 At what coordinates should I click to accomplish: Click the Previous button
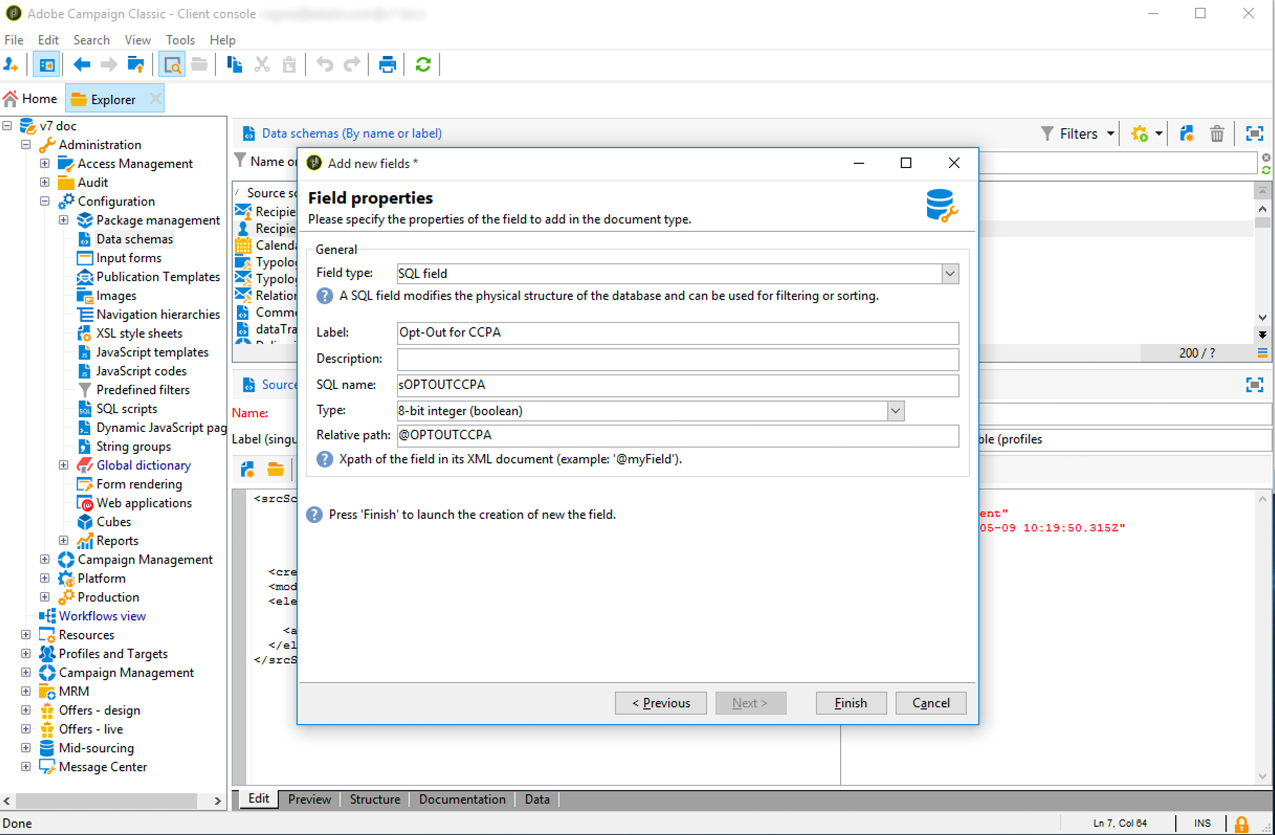[661, 703]
